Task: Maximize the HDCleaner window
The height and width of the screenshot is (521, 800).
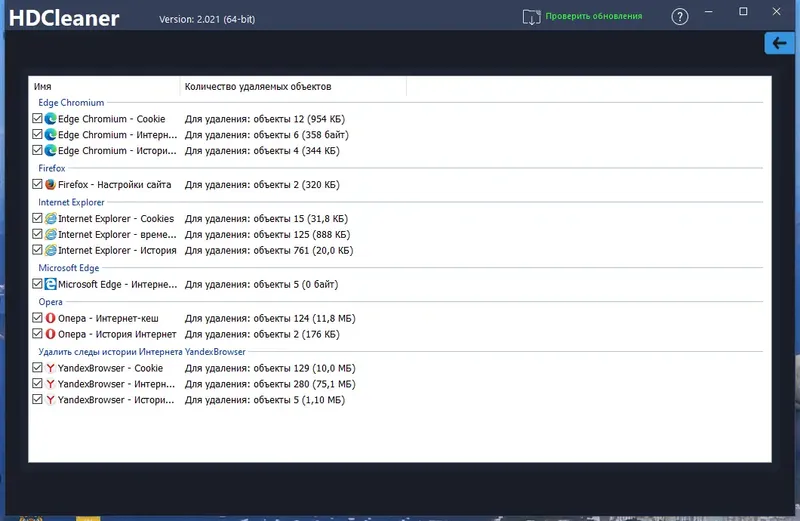Action: pos(743,11)
